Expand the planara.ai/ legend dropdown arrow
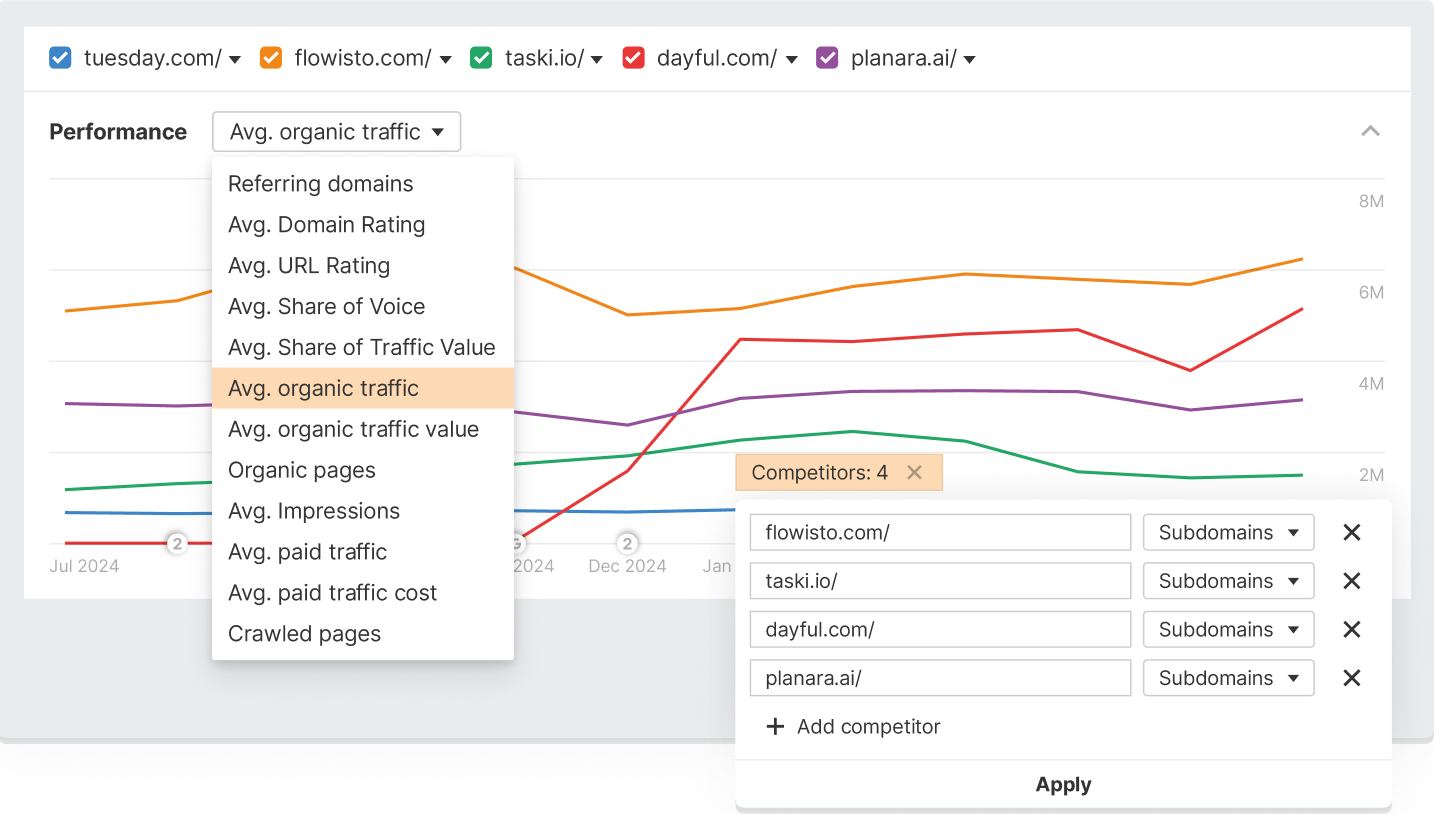The image size is (1436, 814). click(x=969, y=59)
